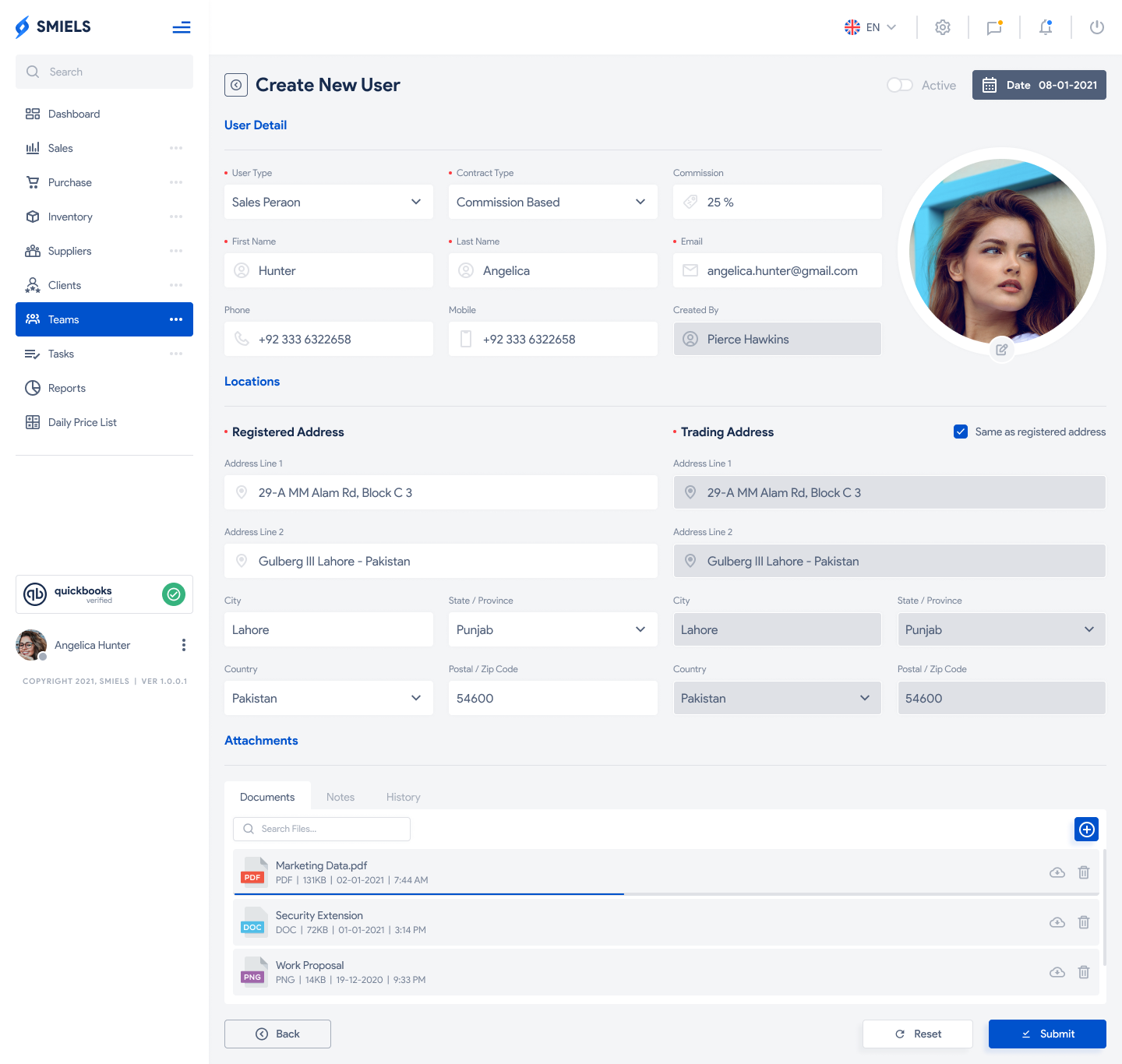
Task: Click the Commission 25 % field
Action: pos(778,202)
